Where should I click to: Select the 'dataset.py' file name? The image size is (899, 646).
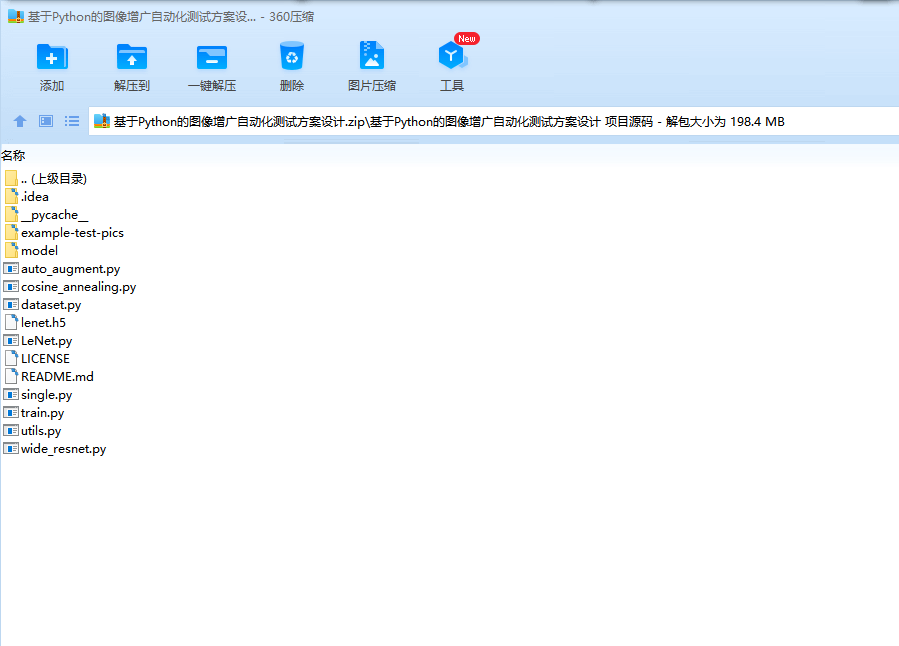[x=51, y=305]
